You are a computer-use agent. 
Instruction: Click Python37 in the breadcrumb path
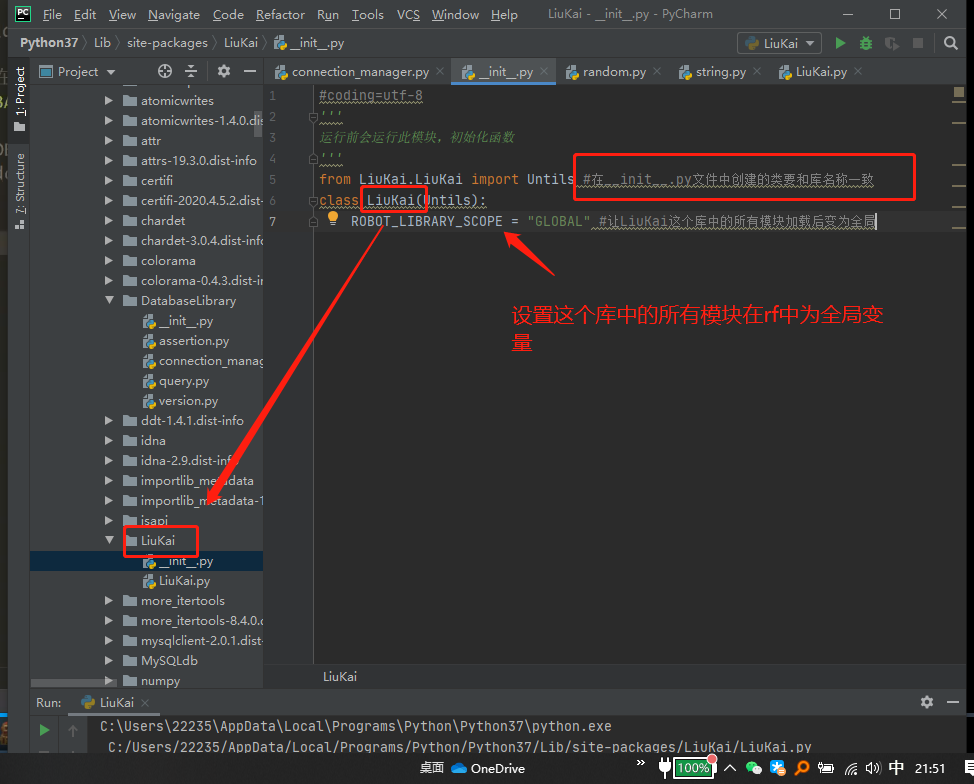49,43
